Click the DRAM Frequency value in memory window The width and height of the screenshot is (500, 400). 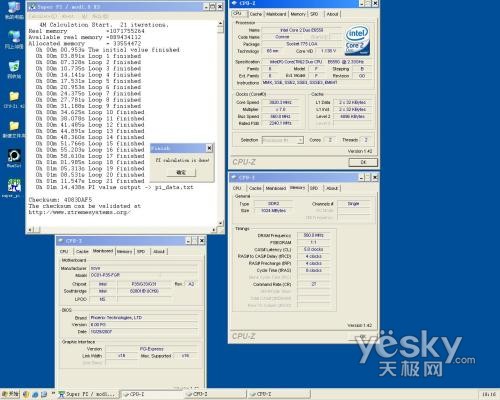point(313,235)
